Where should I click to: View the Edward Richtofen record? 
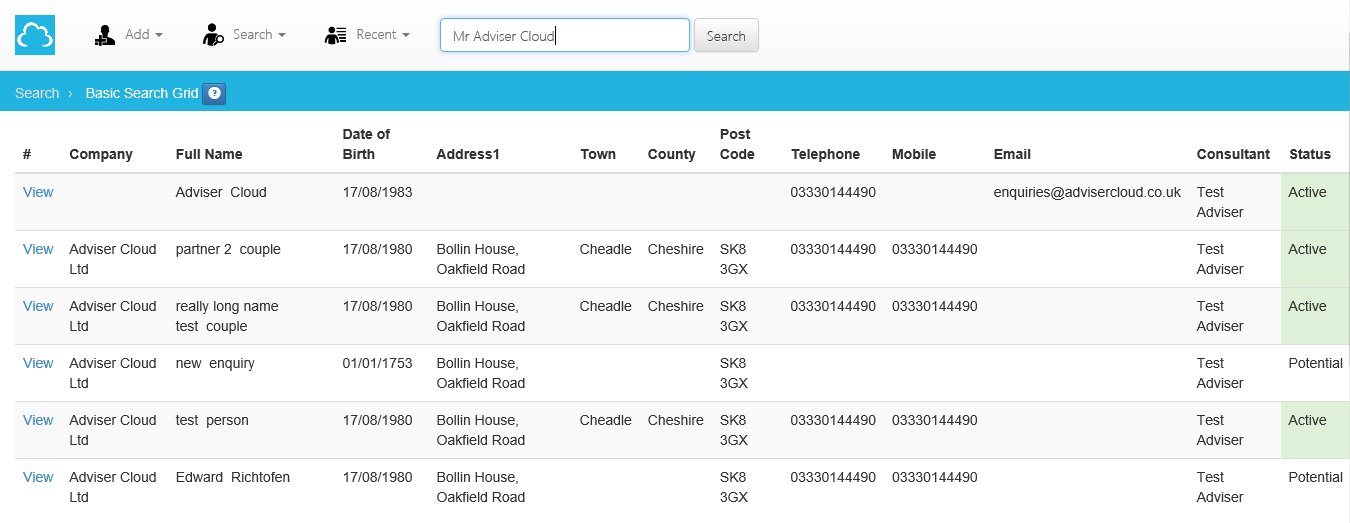coord(38,477)
